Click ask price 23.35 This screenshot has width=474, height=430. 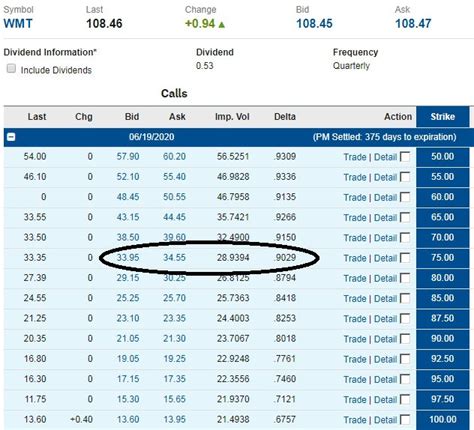coord(174,318)
